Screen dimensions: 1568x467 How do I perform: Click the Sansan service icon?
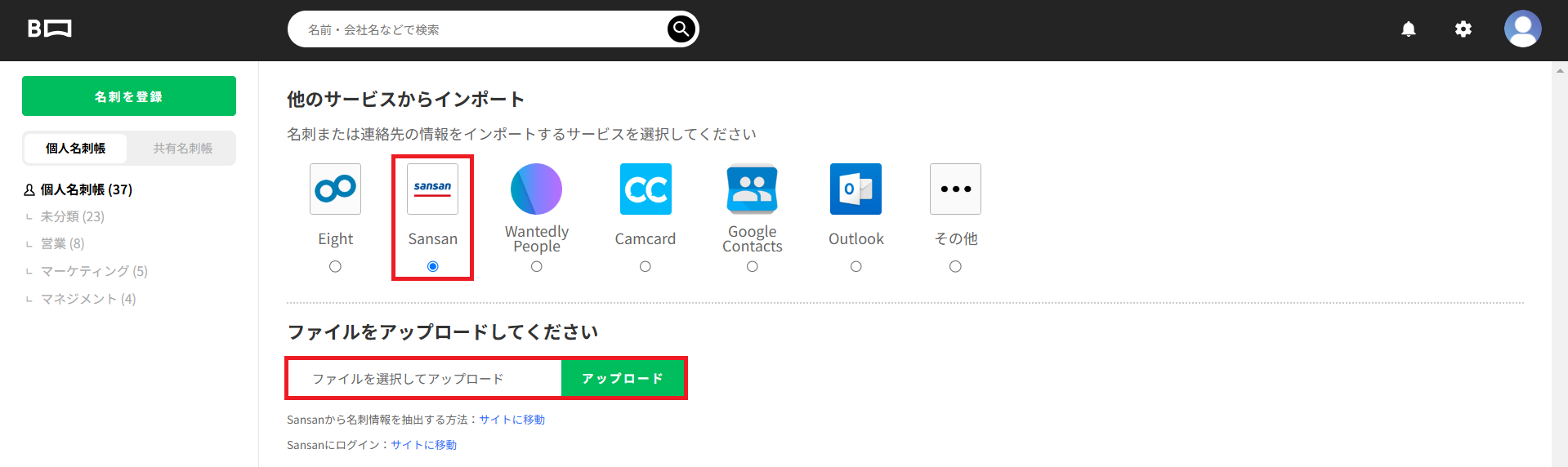[432, 189]
